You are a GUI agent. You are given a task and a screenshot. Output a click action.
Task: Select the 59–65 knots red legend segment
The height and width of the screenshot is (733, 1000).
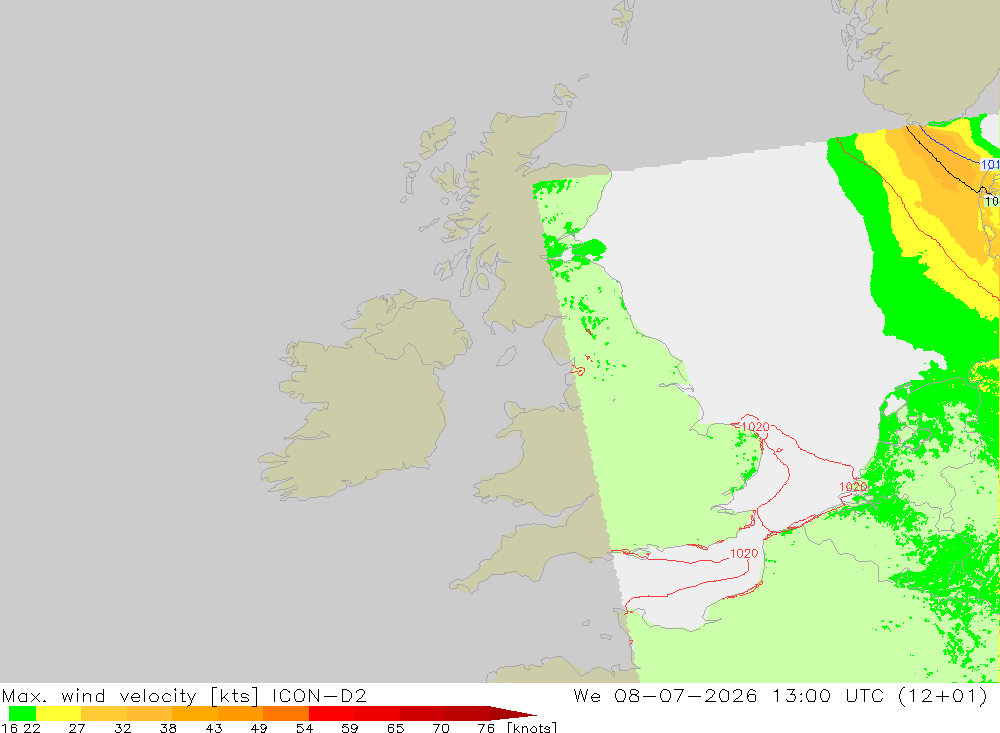coord(376,713)
